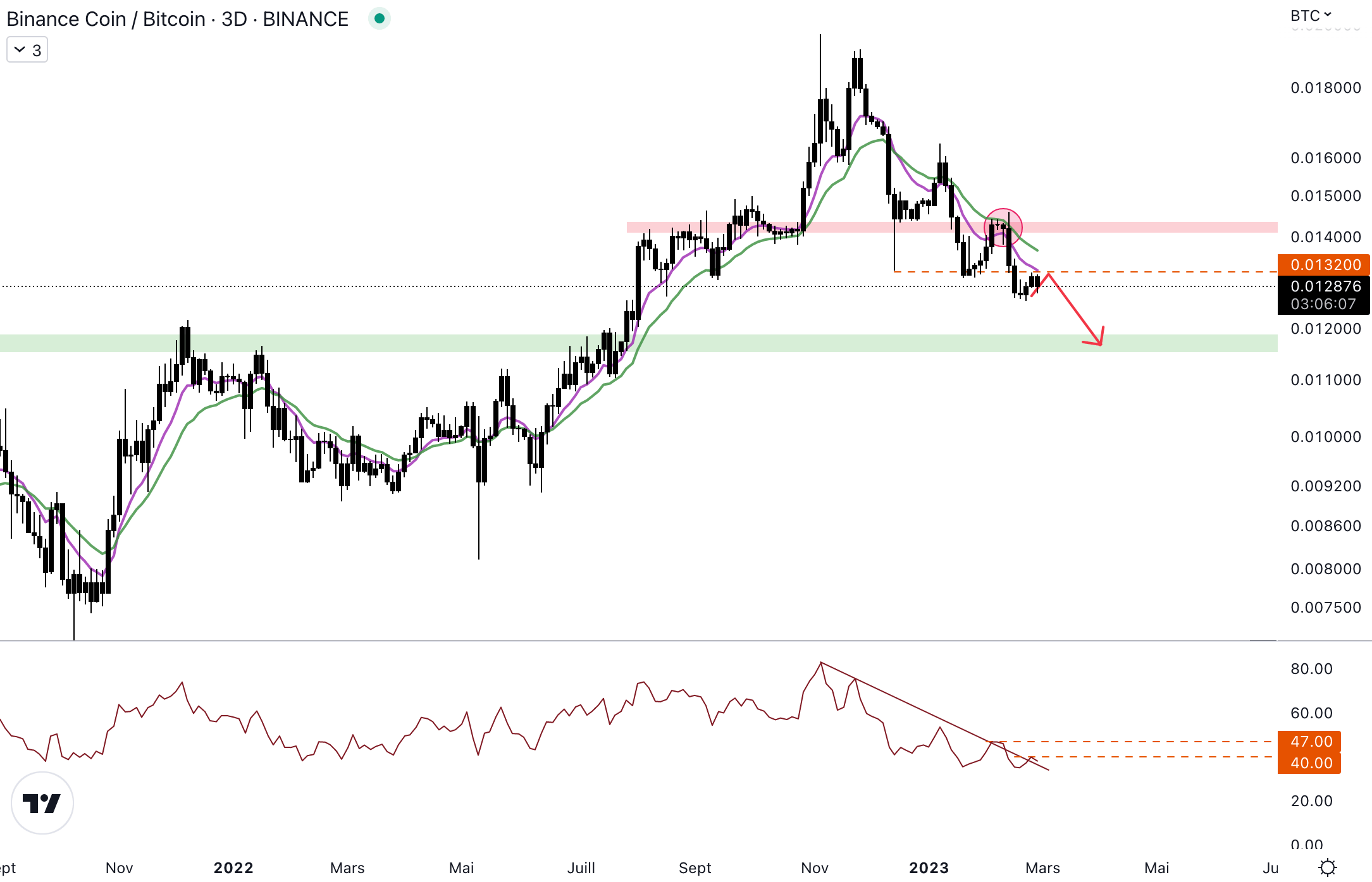
Task: Click the 2023 label on time axis
Action: point(929,867)
